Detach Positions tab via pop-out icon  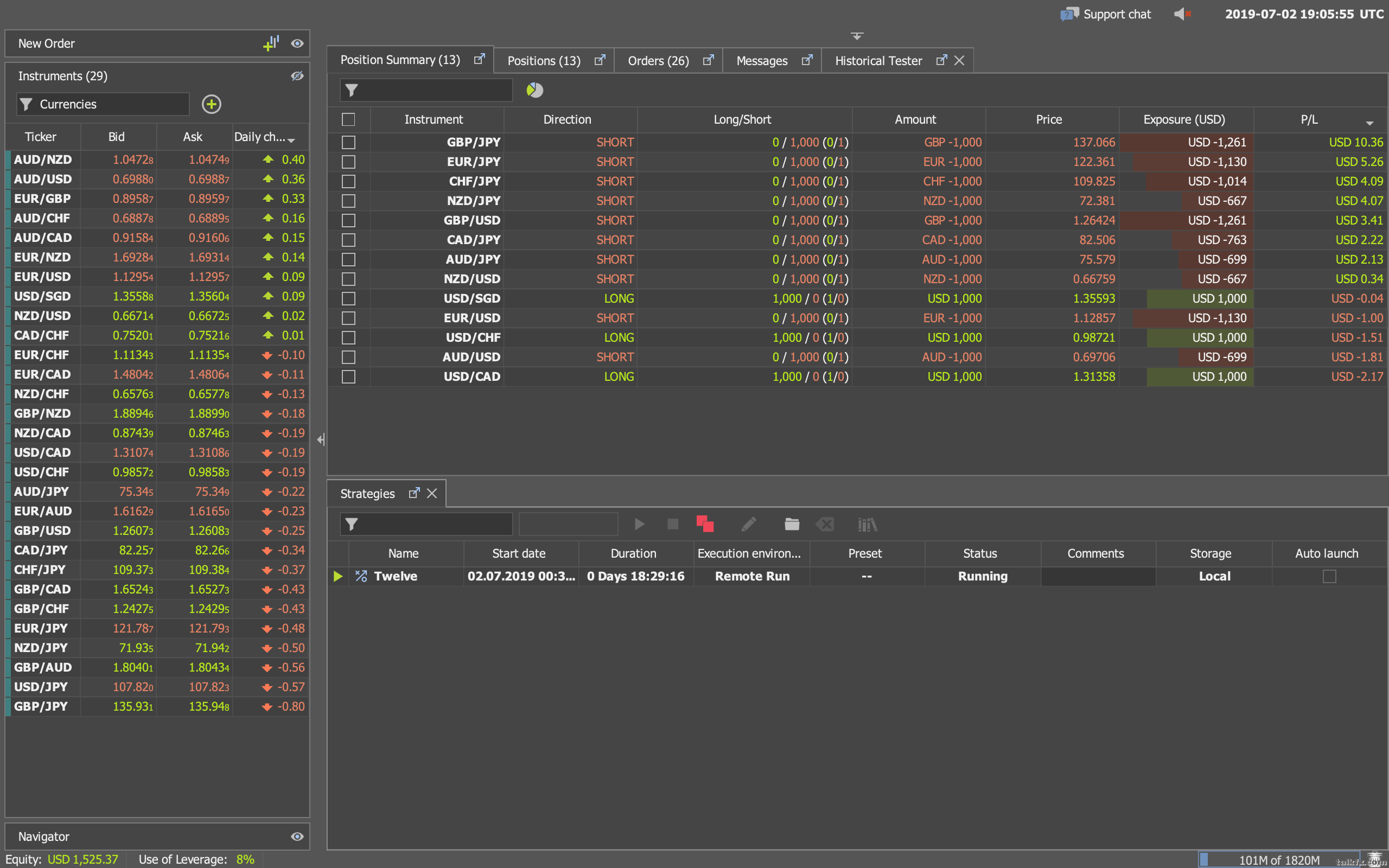pos(600,60)
